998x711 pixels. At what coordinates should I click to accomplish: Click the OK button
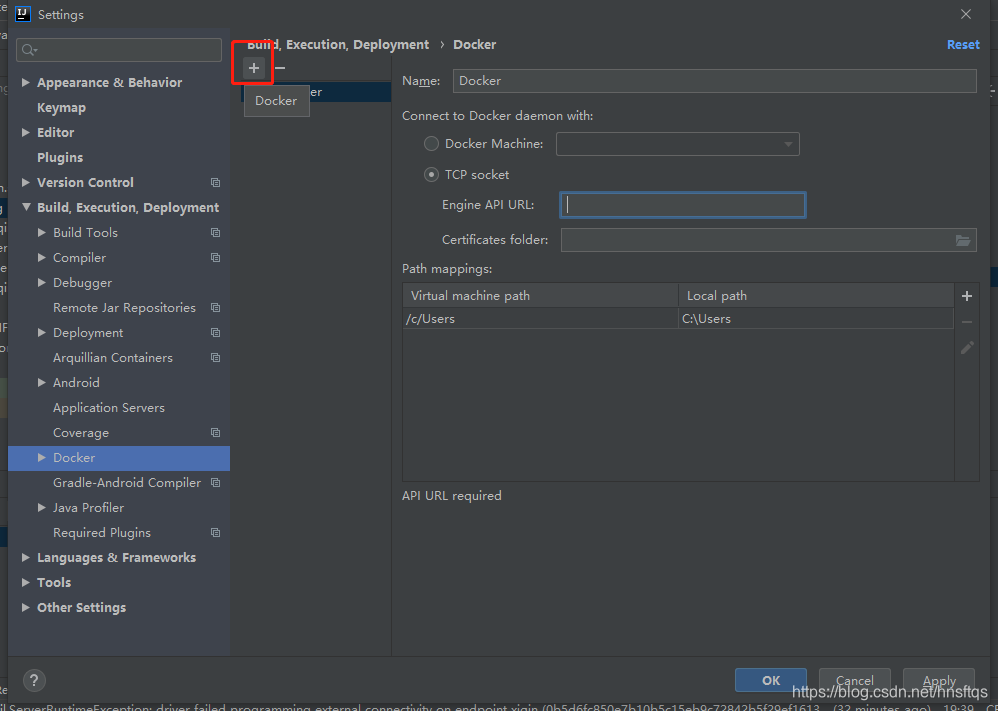(771, 680)
